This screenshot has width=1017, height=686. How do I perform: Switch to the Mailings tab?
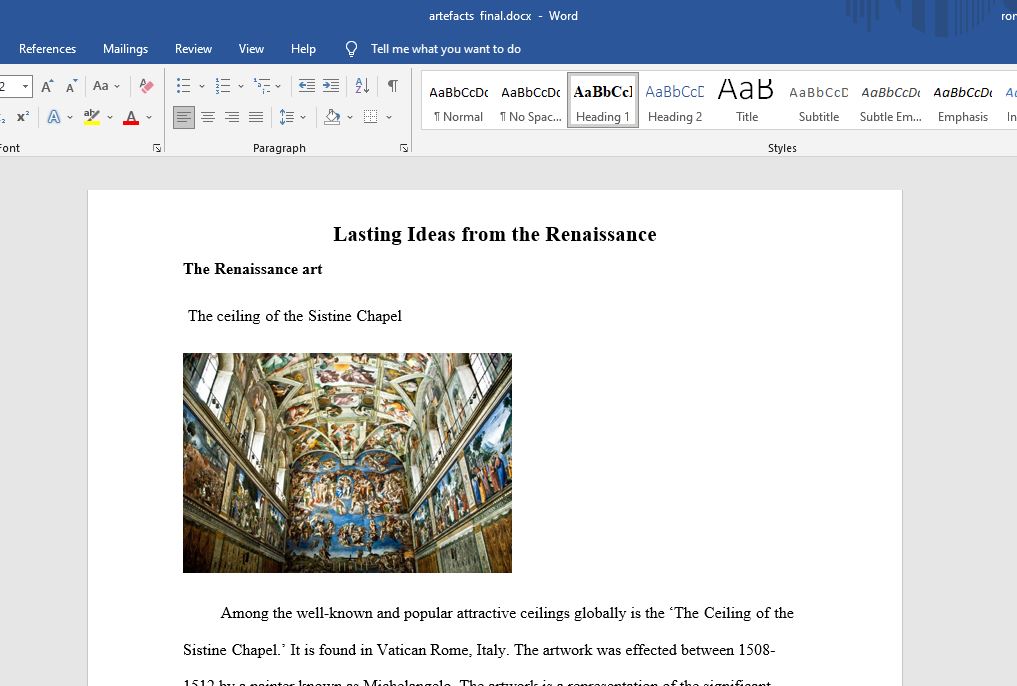(x=125, y=49)
